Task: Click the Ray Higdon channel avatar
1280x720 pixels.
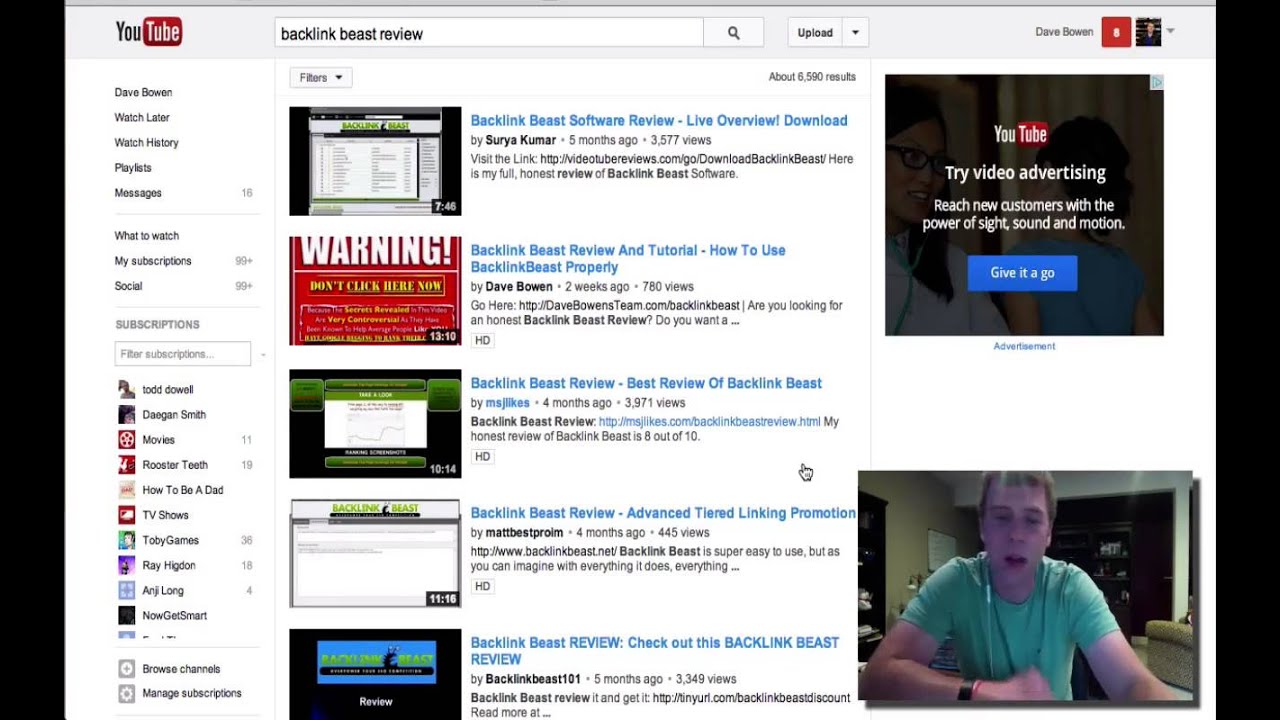Action: coord(126,565)
